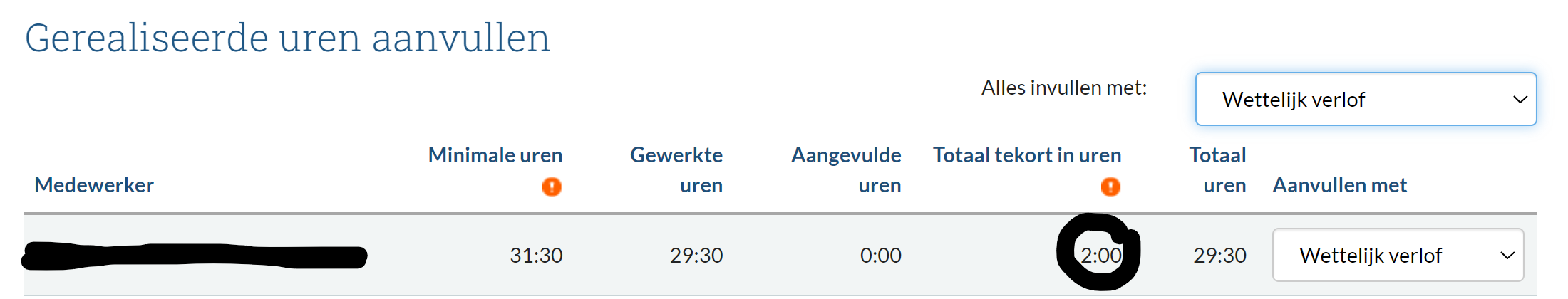Sort by the Medewerker column header
The image size is (1568, 299).
pos(94,185)
